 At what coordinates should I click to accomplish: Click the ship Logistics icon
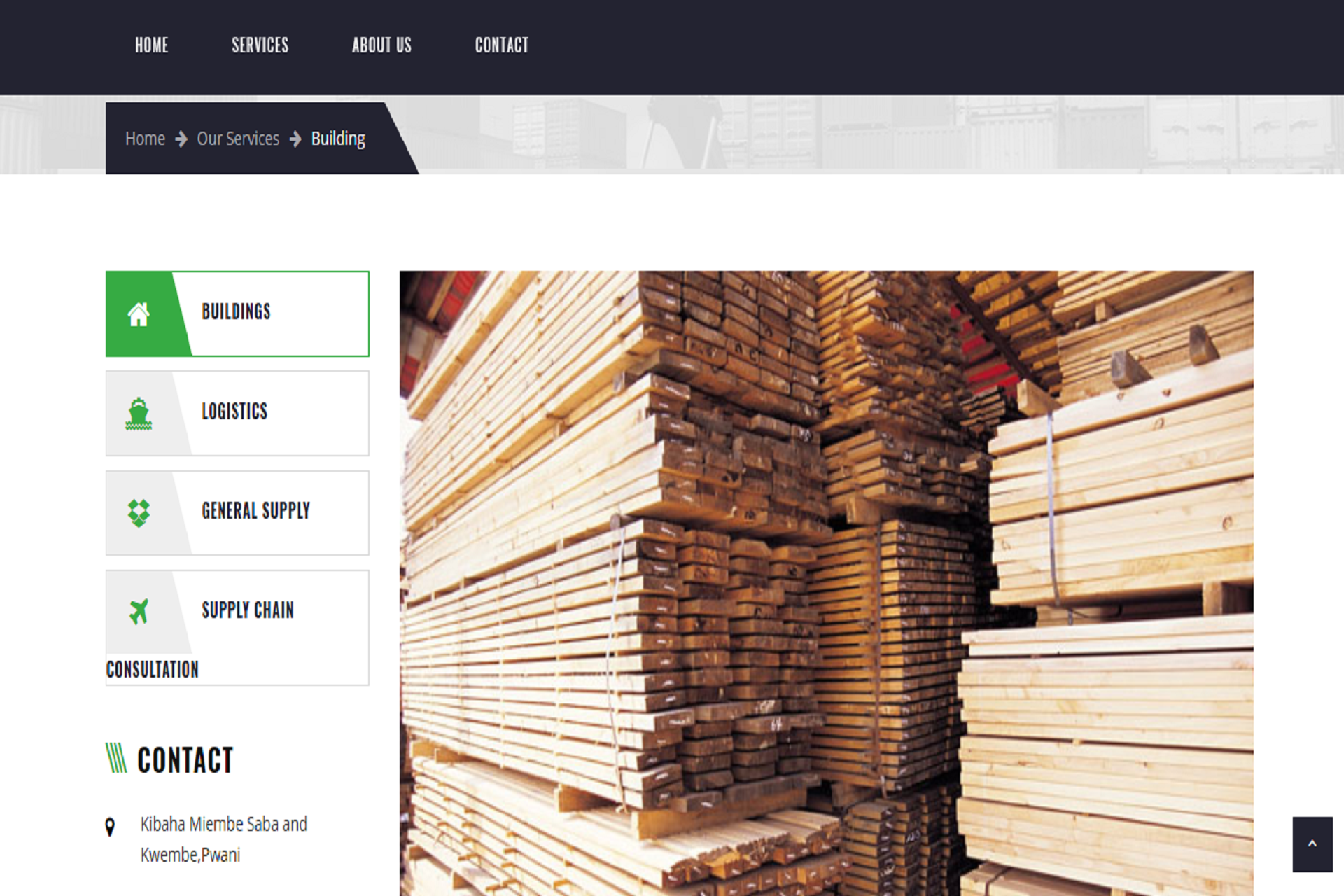(139, 414)
